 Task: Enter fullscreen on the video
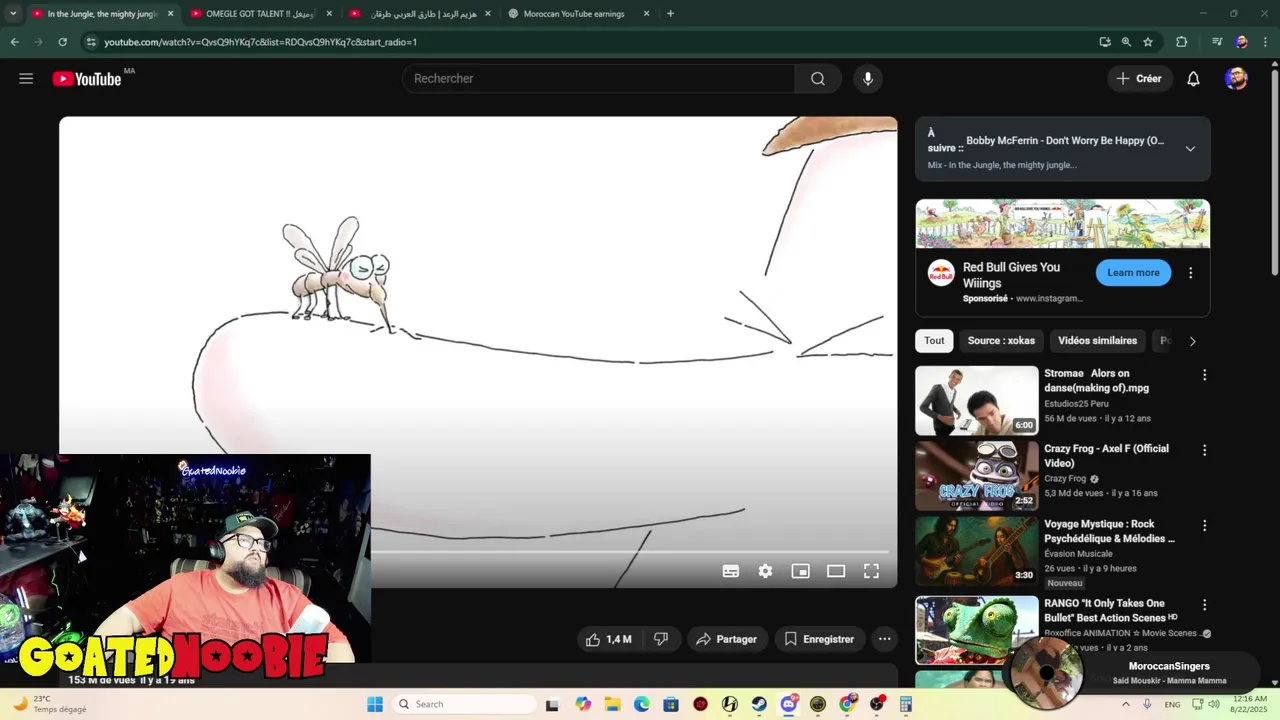point(871,571)
